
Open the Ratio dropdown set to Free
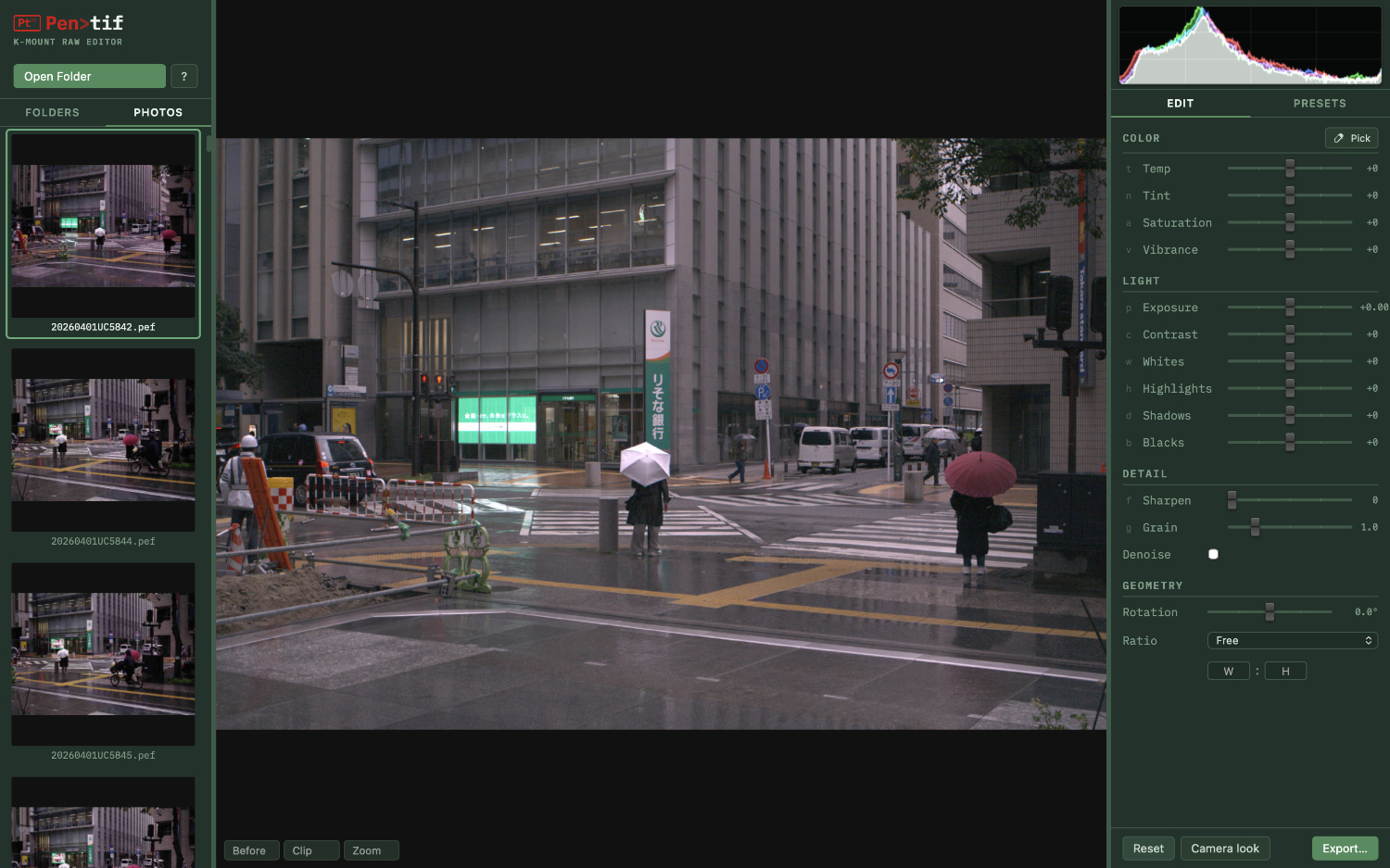point(1292,640)
